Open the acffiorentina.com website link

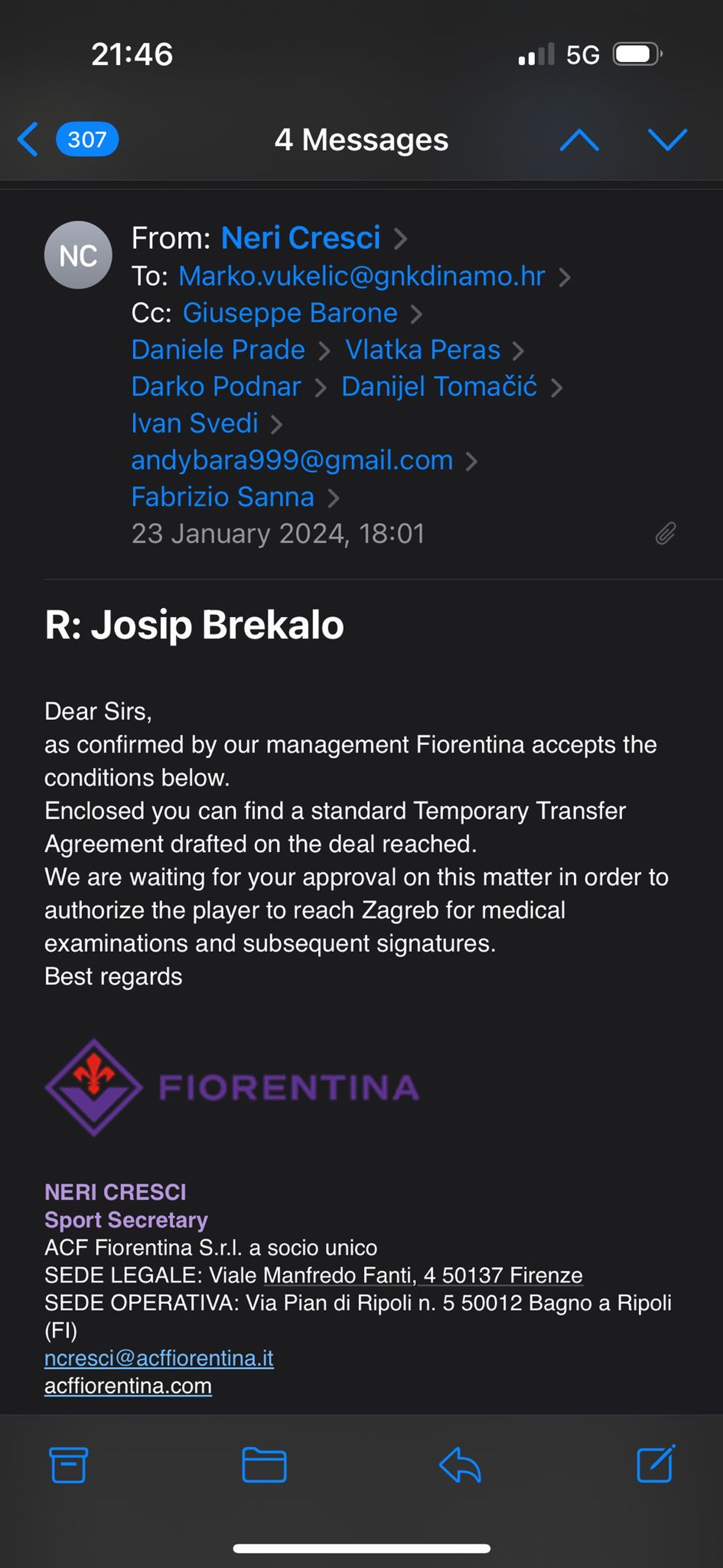(128, 1386)
